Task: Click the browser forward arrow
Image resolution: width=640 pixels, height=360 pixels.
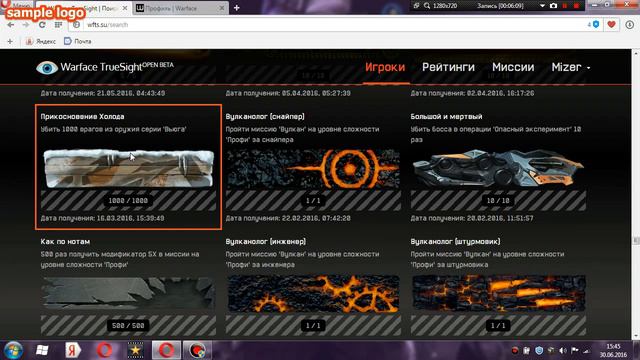Action: click(x=26, y=25)
